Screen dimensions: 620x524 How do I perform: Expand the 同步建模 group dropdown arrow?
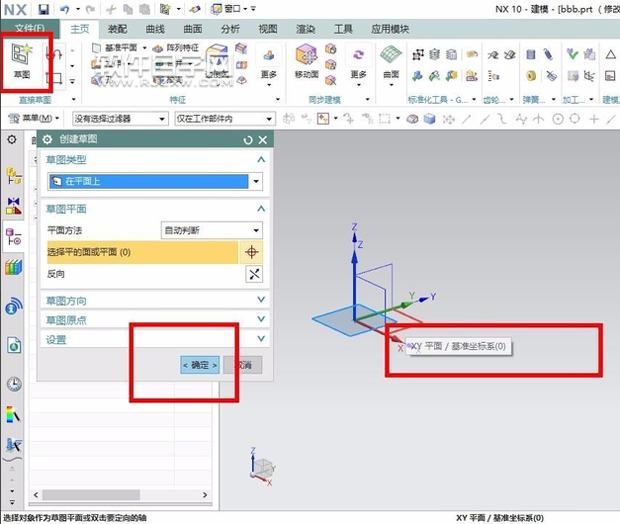(367, 99)
